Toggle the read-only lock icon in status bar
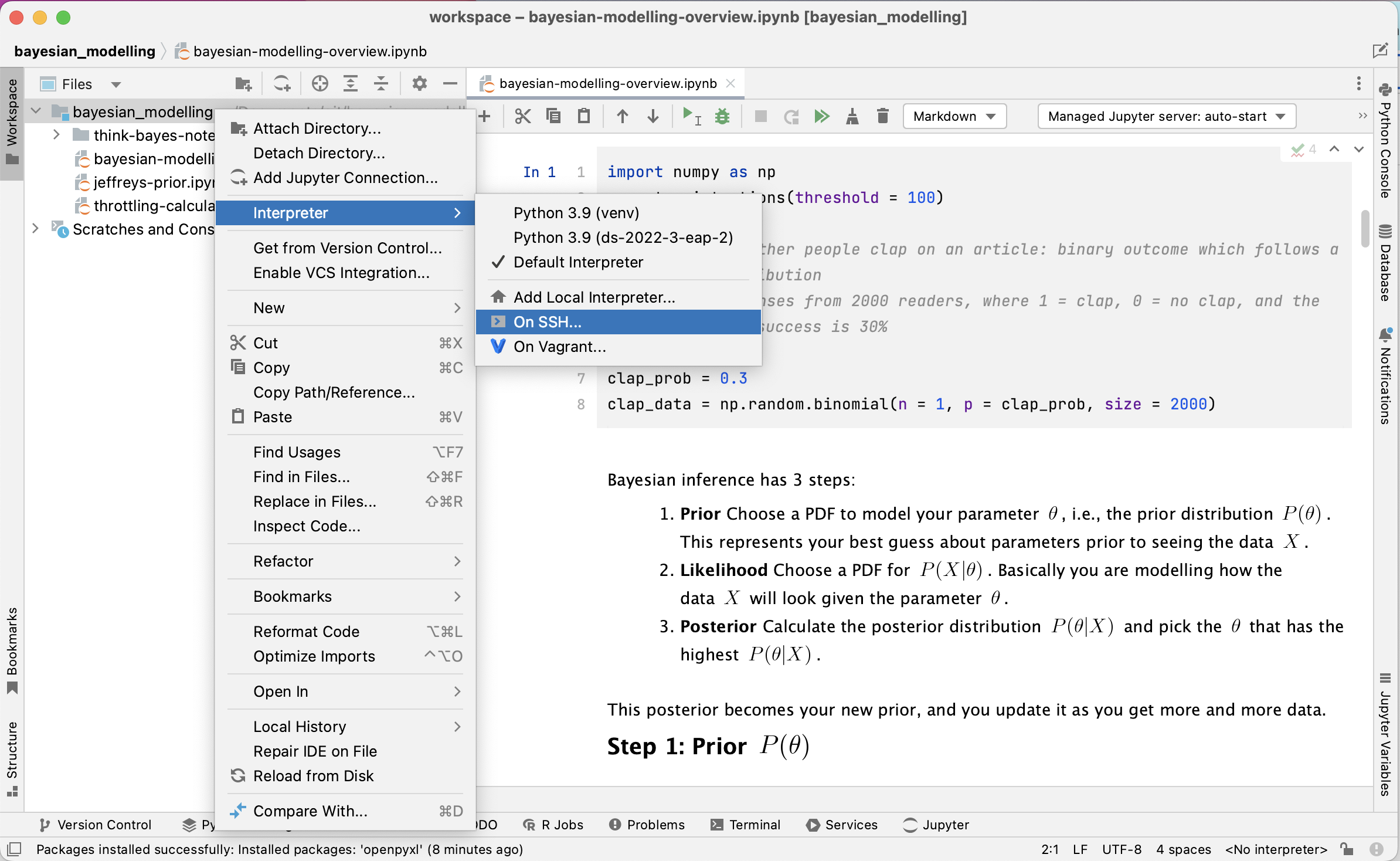Viewport: 1400px width, 861px height. click(1347, 849)
